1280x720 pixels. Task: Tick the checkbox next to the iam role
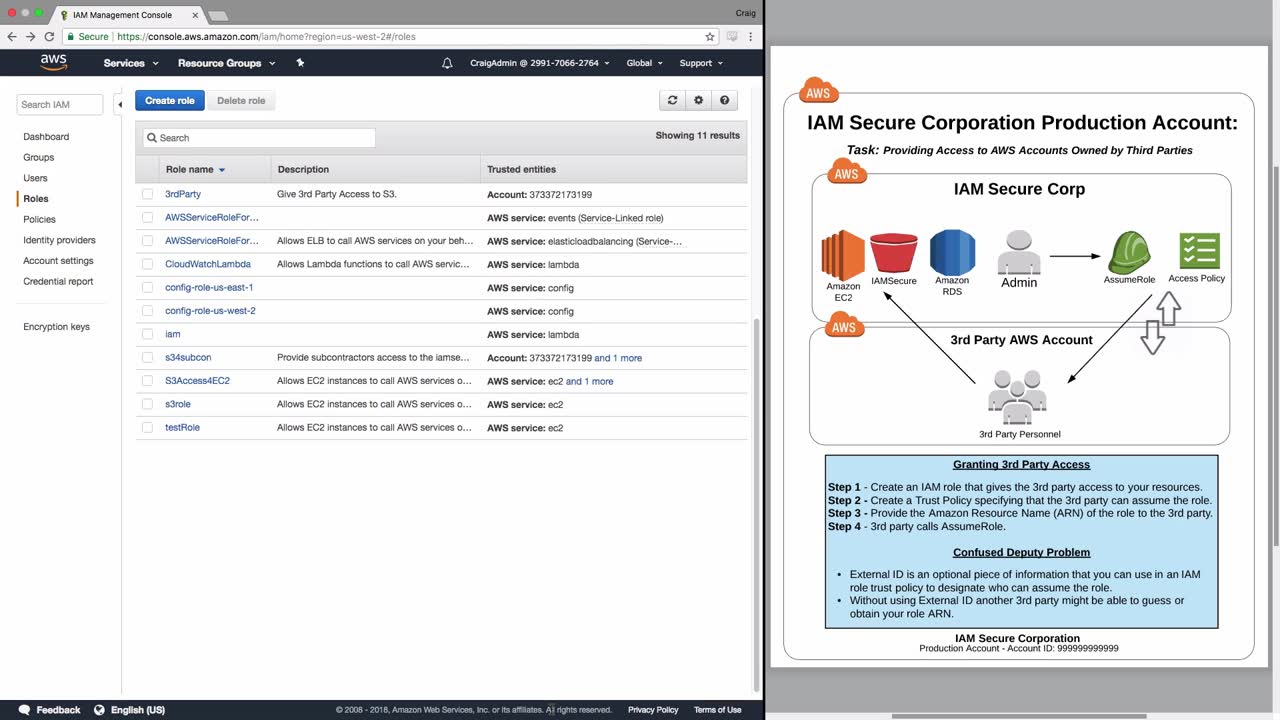tap(148, 334)
